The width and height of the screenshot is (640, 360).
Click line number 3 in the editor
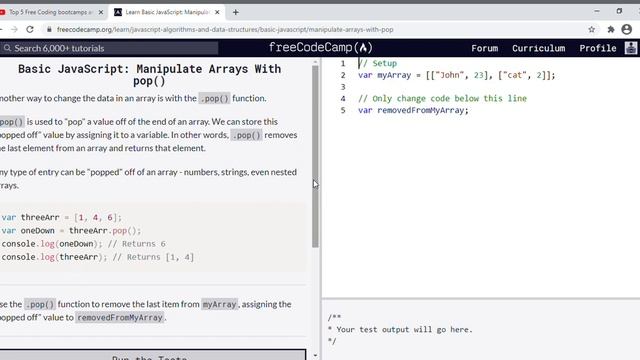click(x=343, y=87)
